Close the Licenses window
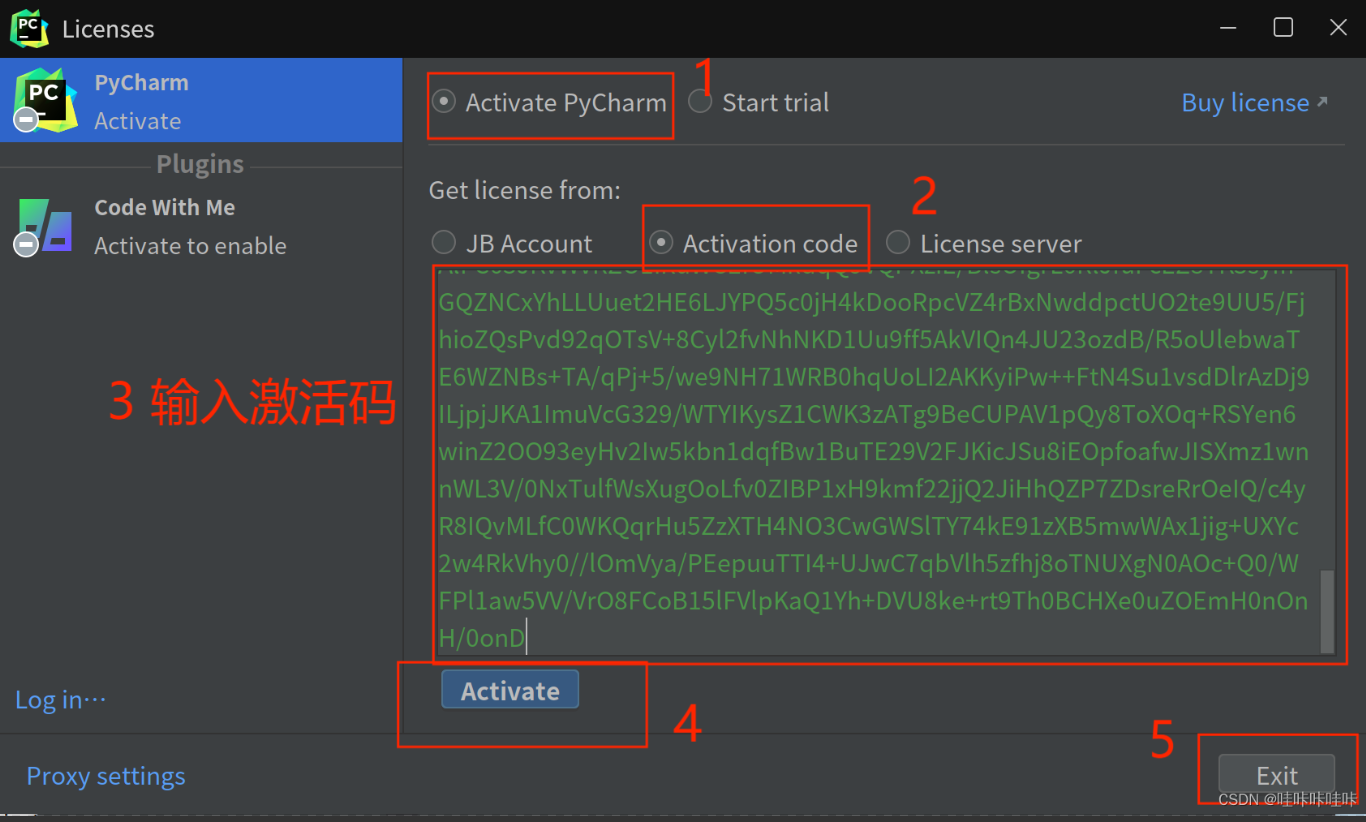 [1338, 28]
